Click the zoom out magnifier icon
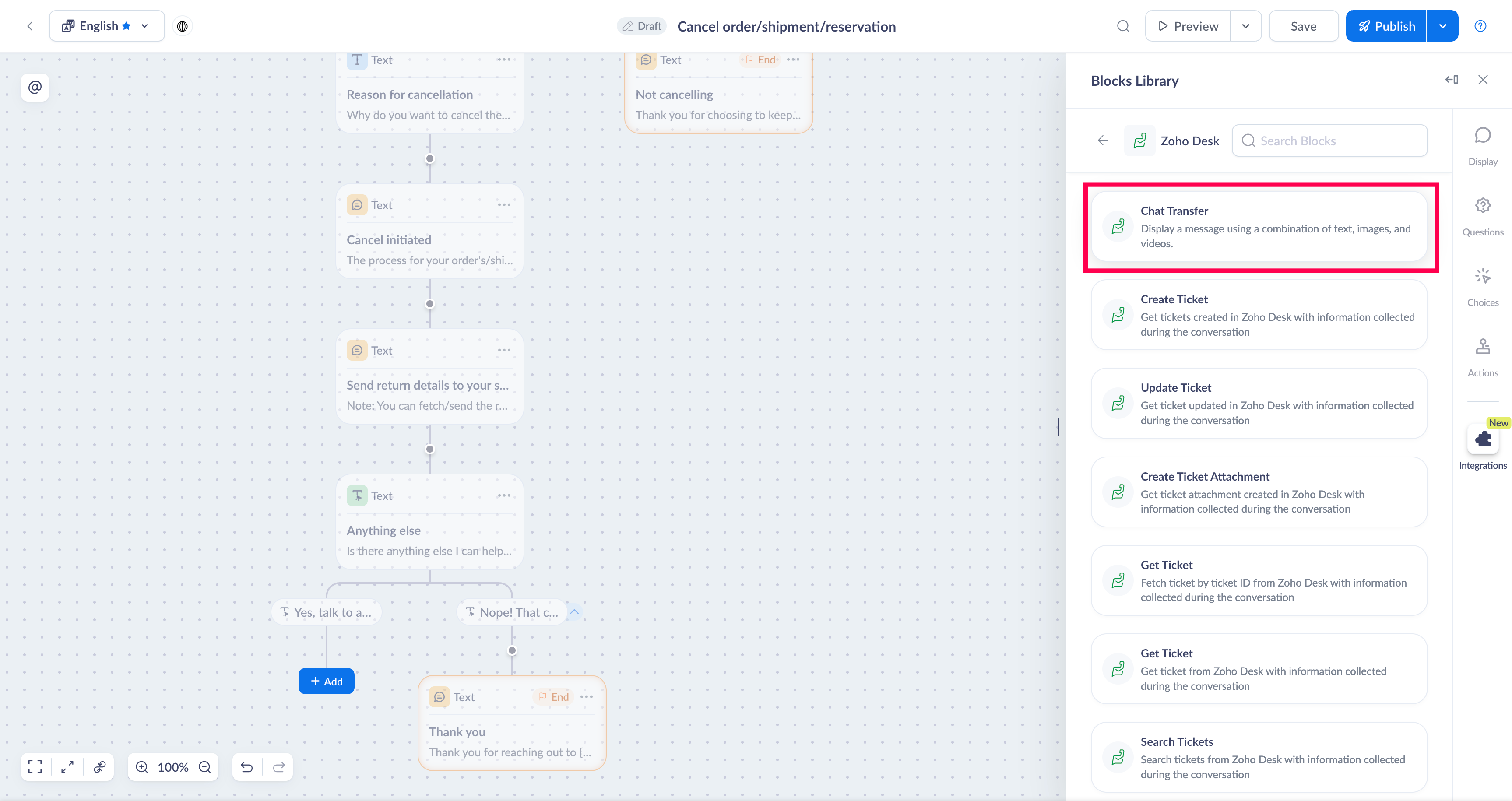 (205, 767)
